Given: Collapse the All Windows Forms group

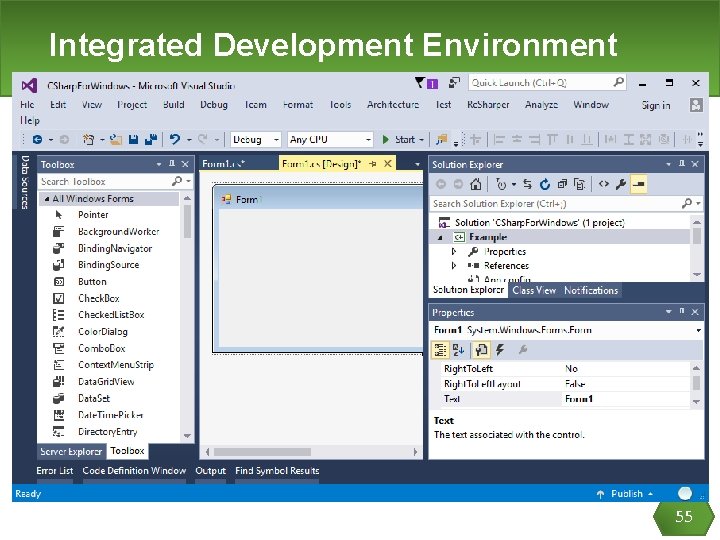Looking at the screenshot, I should 47,199.
